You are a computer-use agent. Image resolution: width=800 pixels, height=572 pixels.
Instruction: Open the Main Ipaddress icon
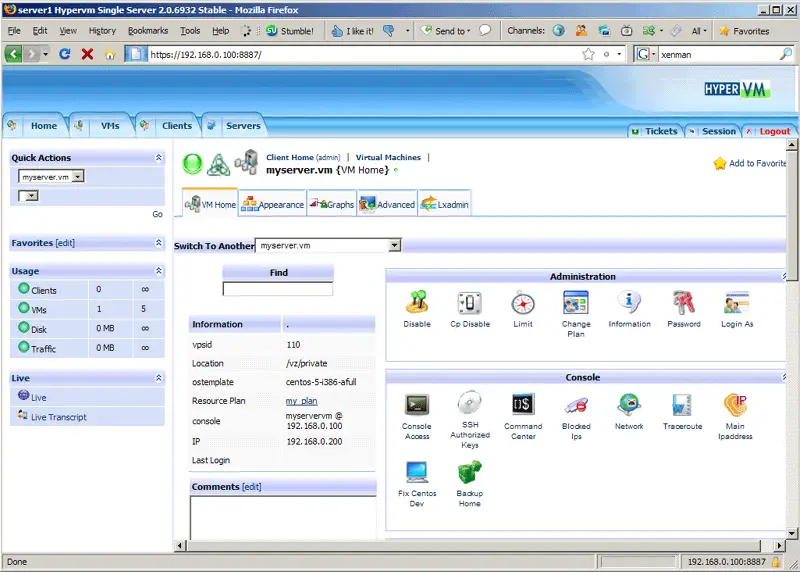coord(735,405)
